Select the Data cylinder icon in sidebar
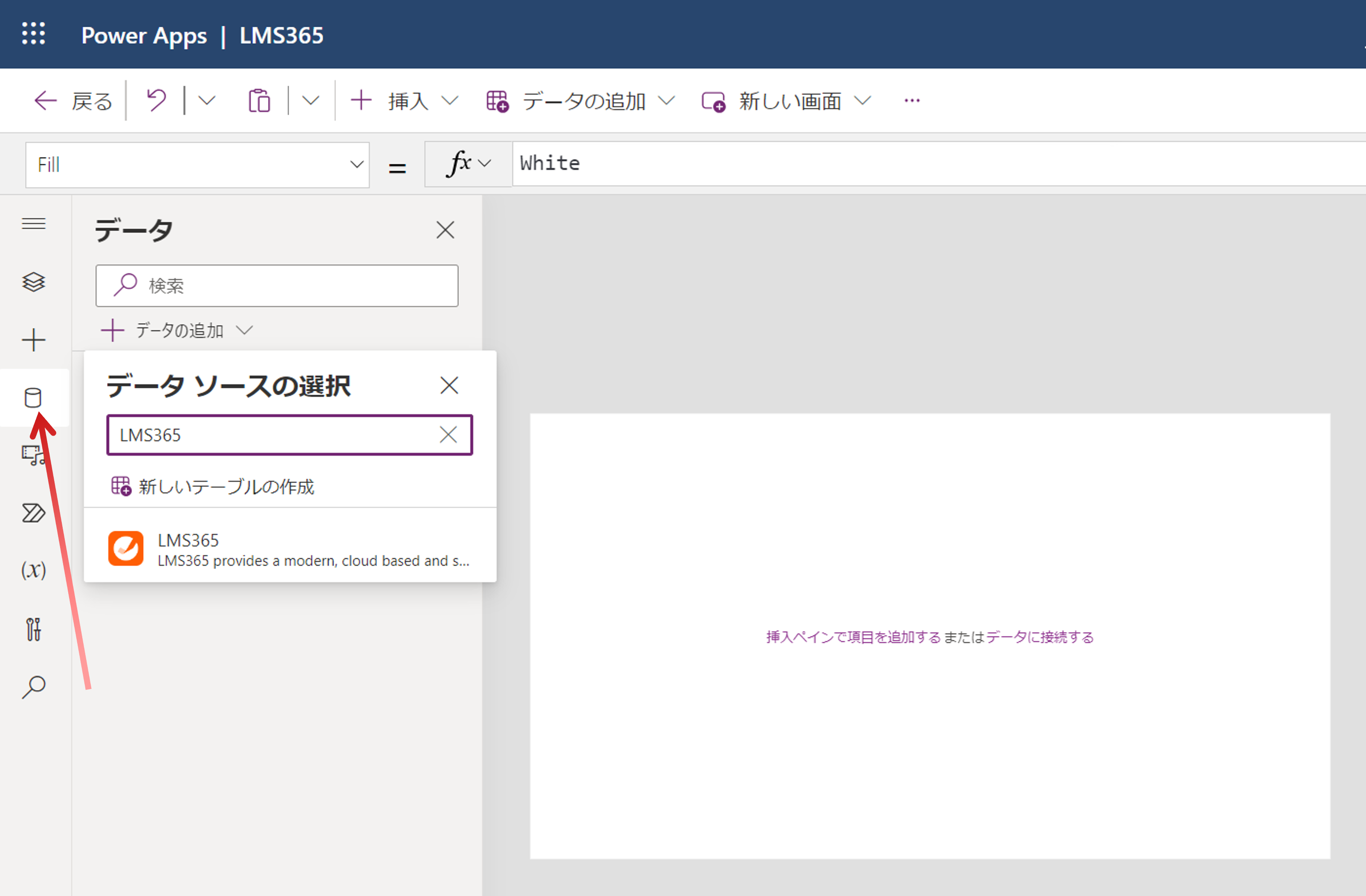This screenshot has height=896, width=1366. coord(33,397)
